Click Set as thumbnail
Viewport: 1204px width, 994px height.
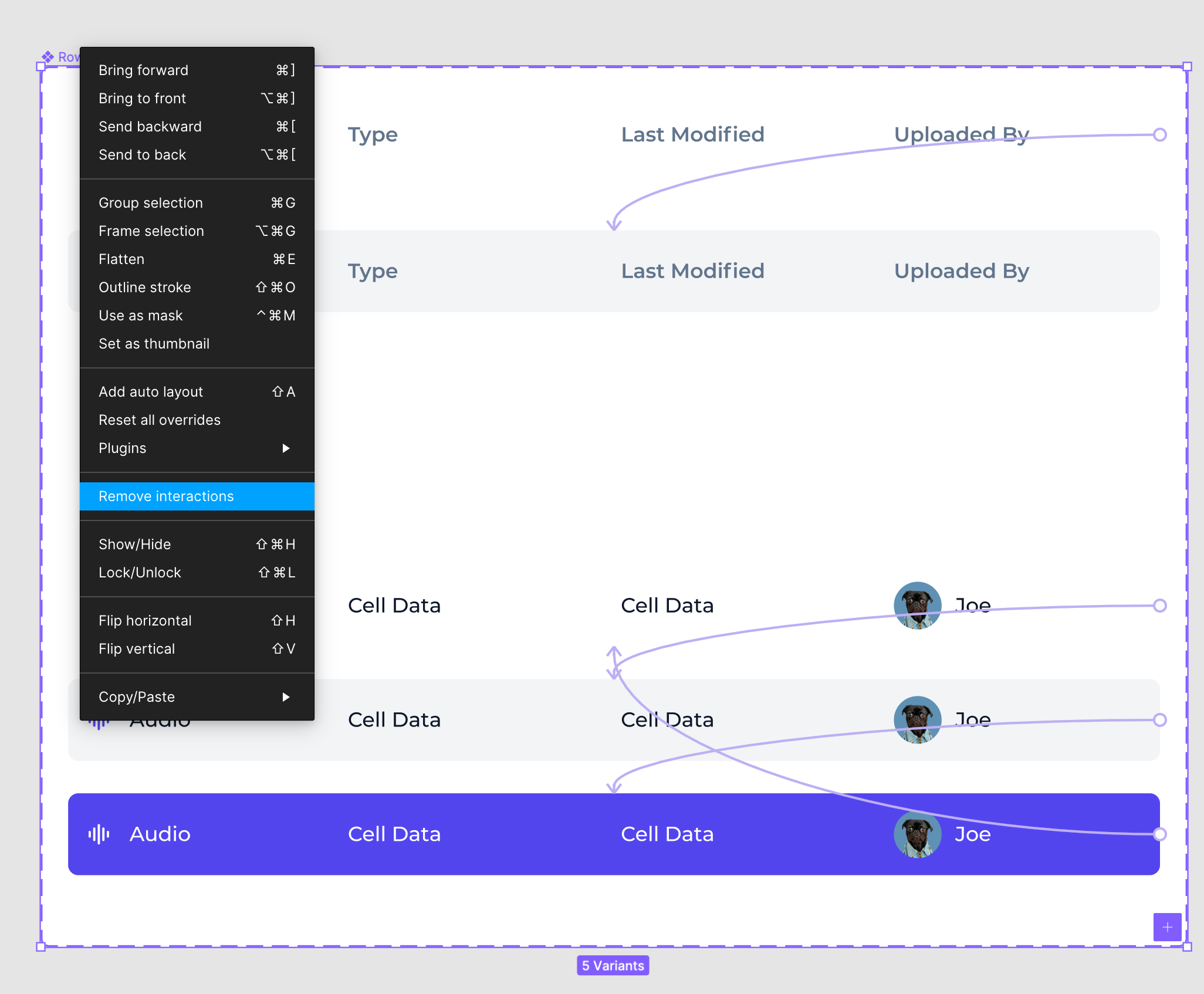(x=197, y=344)
